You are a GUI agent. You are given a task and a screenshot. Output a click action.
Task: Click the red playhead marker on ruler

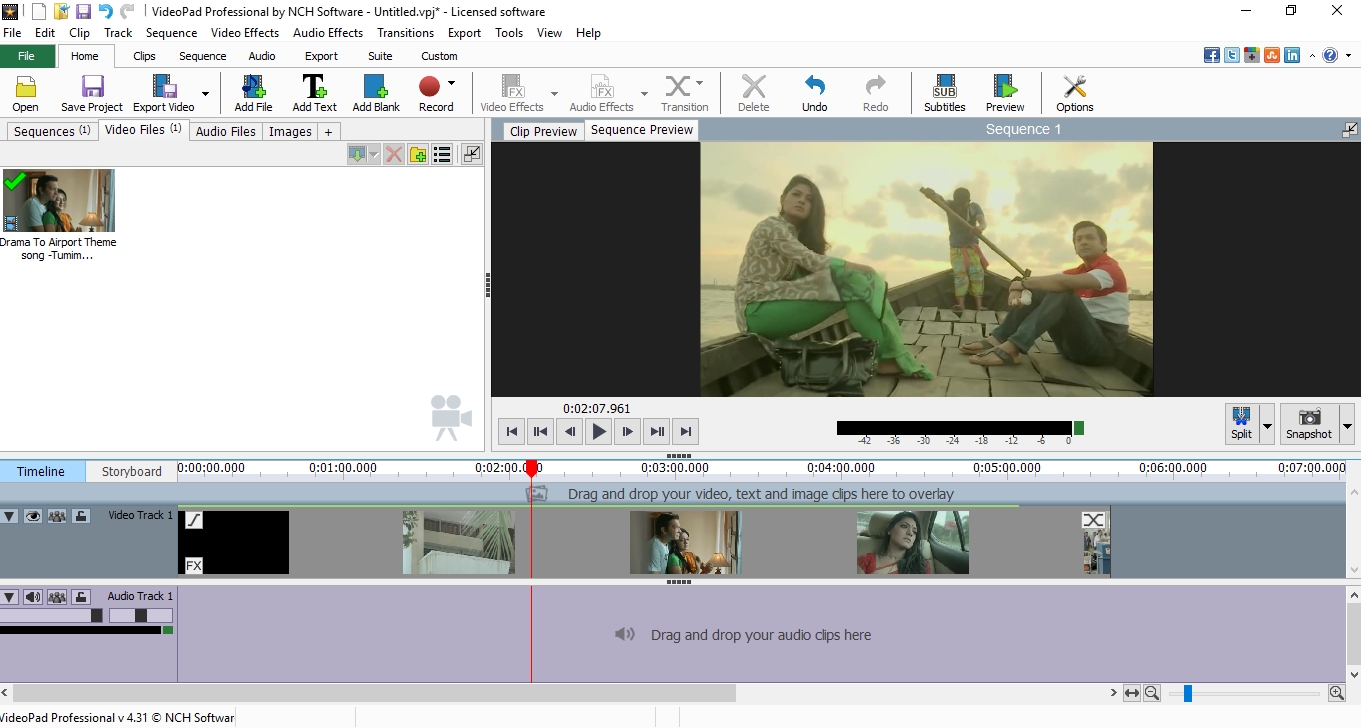[x=532, y=468]
